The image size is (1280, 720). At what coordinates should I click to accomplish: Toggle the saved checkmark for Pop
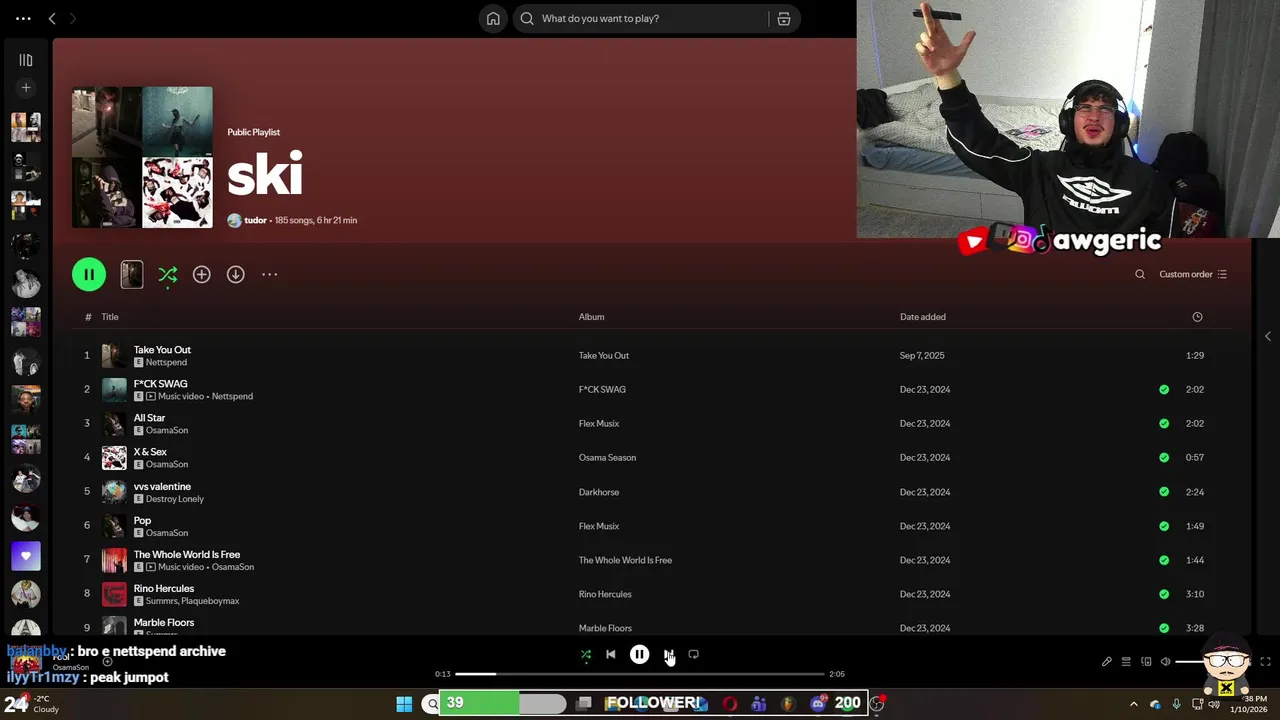tap(1164, 526)
